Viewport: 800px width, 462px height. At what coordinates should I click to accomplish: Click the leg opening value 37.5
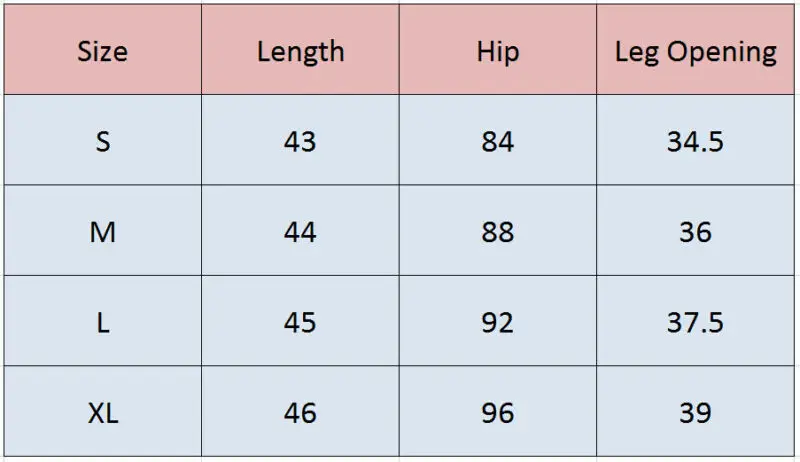coord(695,322)
